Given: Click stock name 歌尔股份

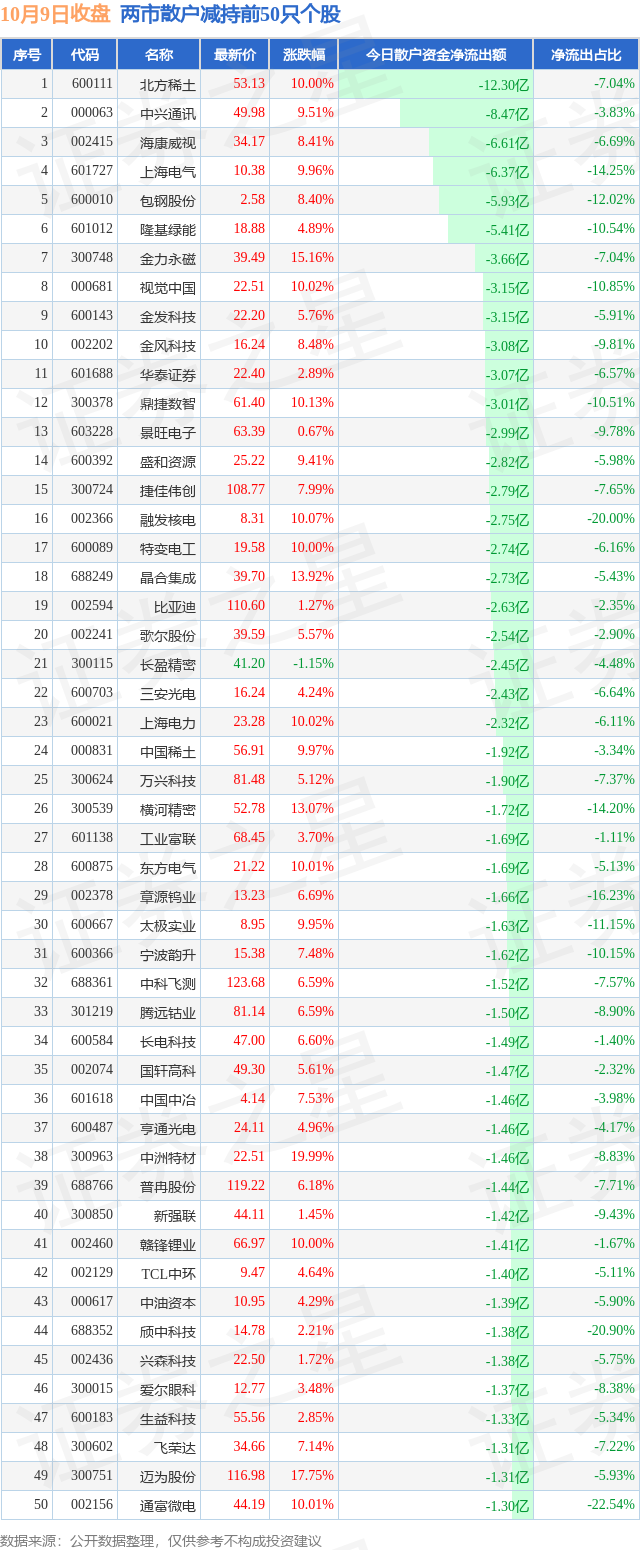Looking at the screenshot, I should point(168,635).
